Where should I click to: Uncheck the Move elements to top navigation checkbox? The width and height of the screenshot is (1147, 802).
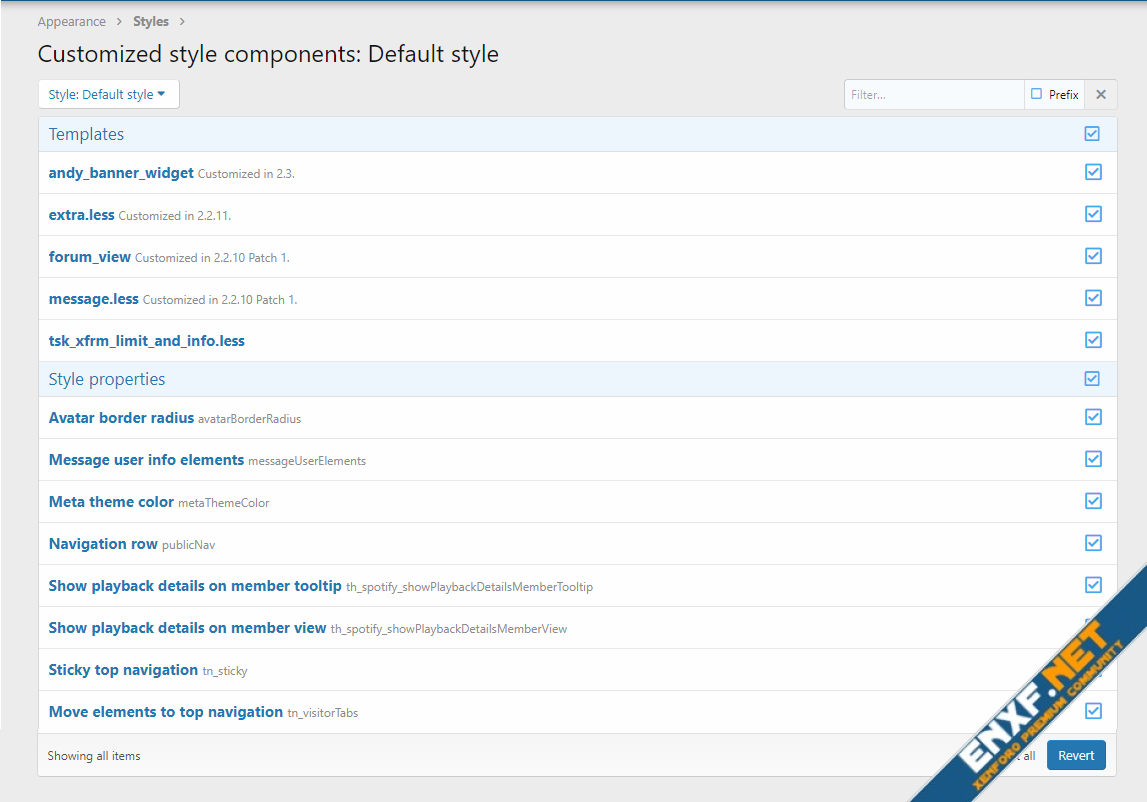(x=1093, y=711)
